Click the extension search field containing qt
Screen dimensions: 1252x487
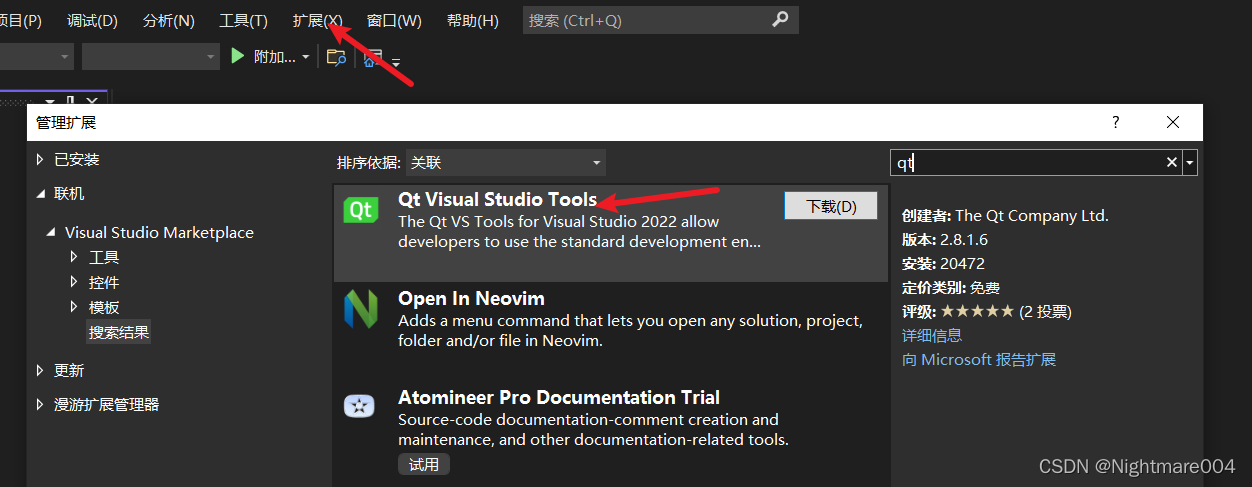(1027, 162)
